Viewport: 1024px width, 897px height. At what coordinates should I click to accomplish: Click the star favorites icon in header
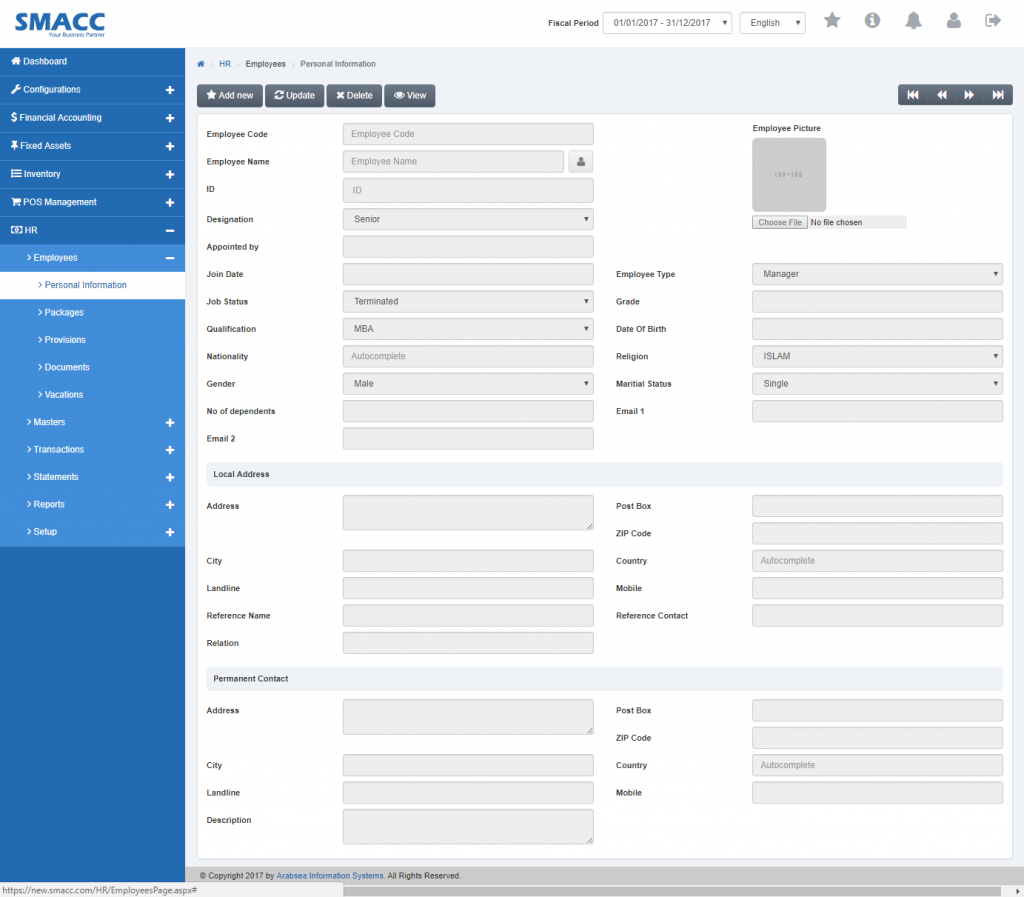point(832,20)
